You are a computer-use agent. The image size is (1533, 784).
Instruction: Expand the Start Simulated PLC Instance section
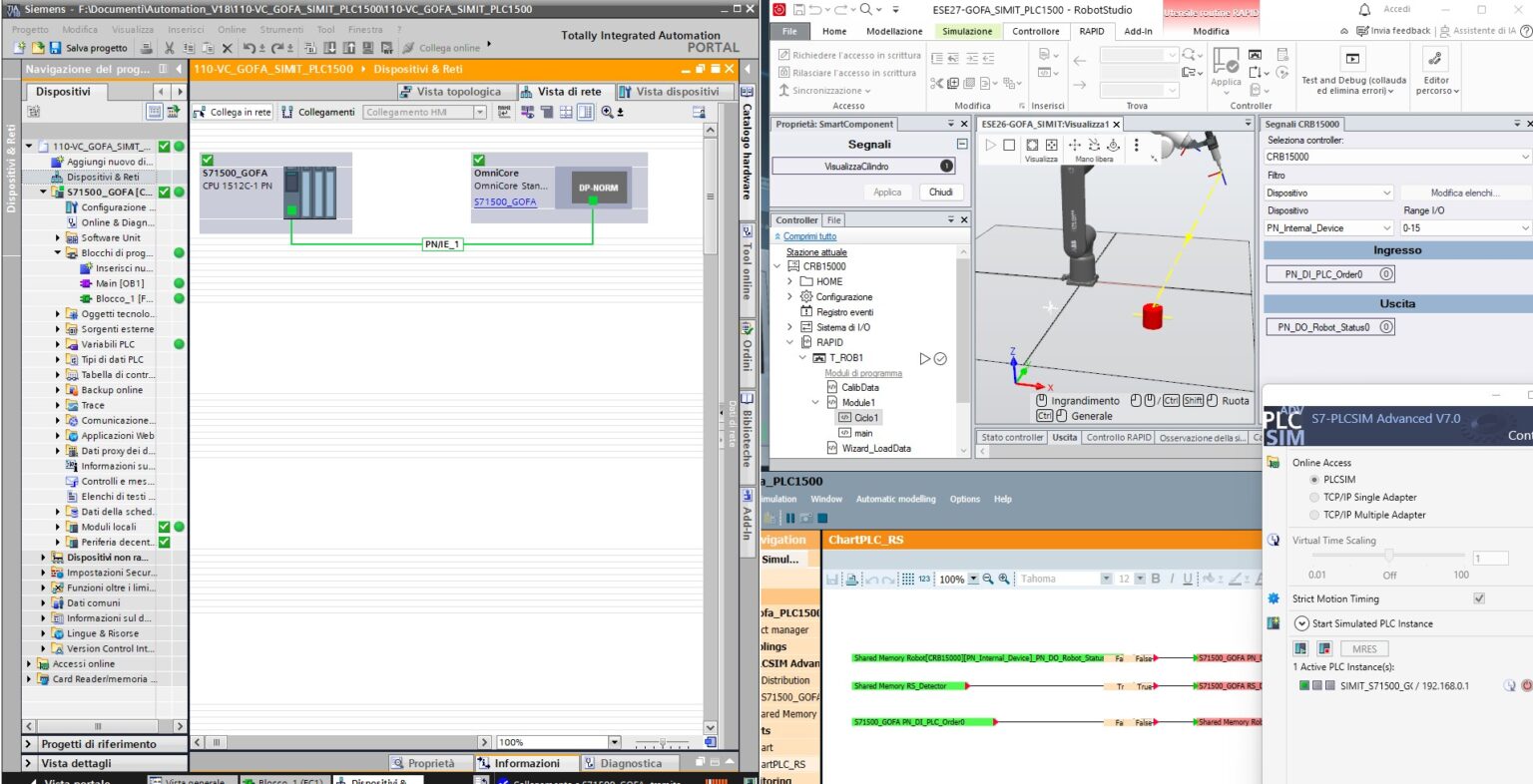click(x=1300, y=623)
